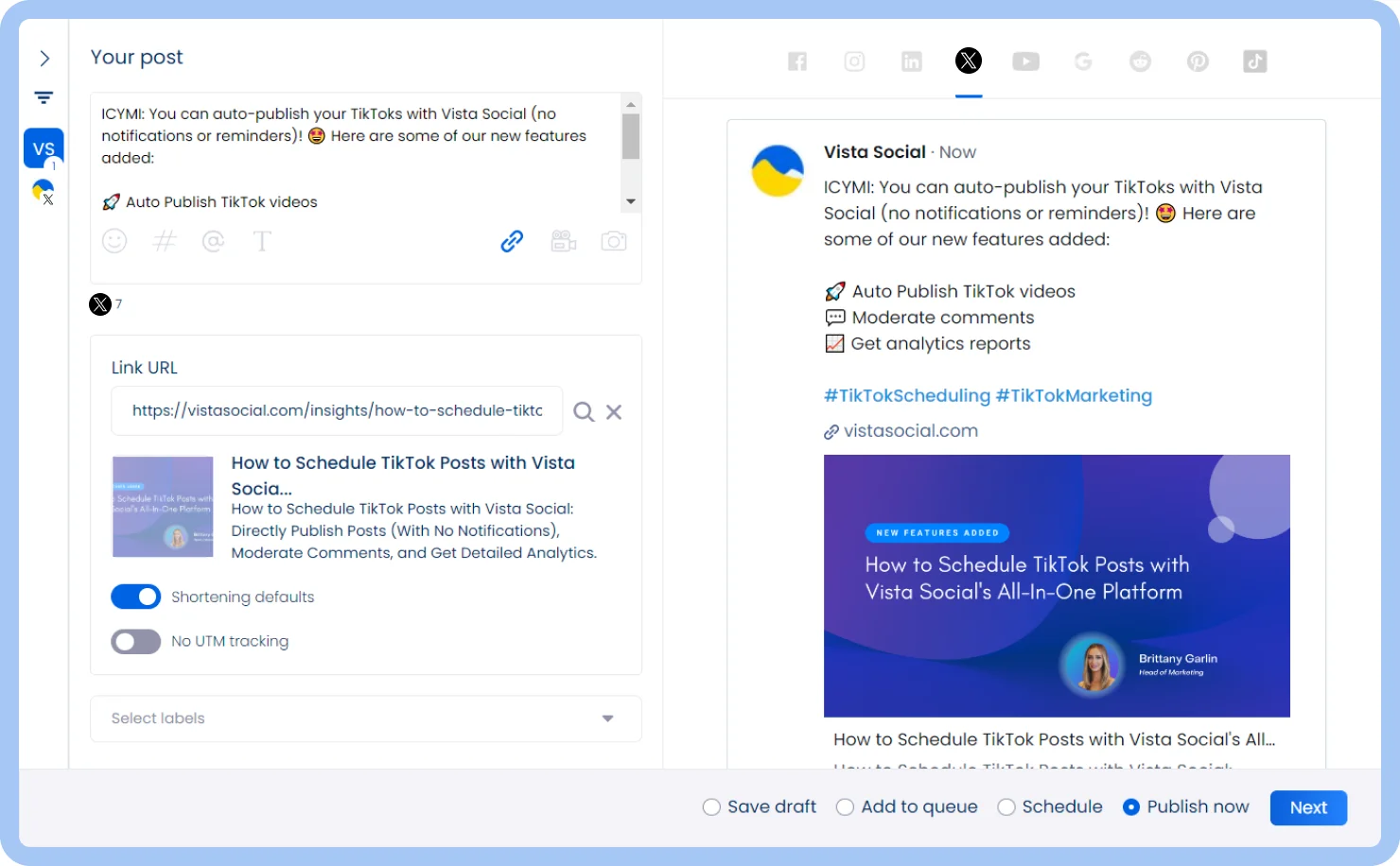
Task: Click the Vista Social avatar in preview
Action: click(x=778, y=170)
